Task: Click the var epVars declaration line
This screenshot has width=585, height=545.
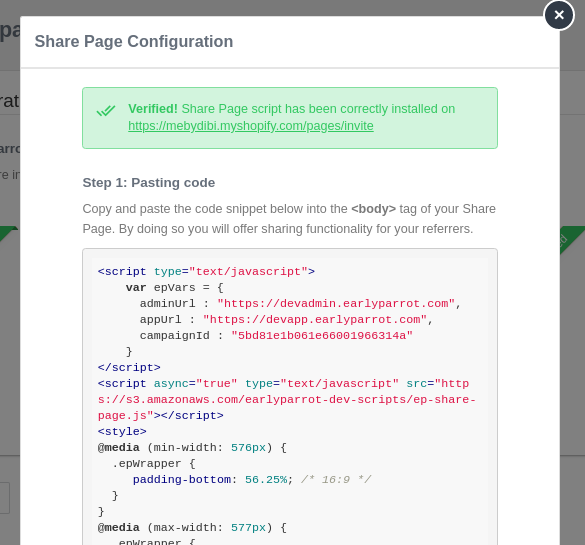Action: 175,288
